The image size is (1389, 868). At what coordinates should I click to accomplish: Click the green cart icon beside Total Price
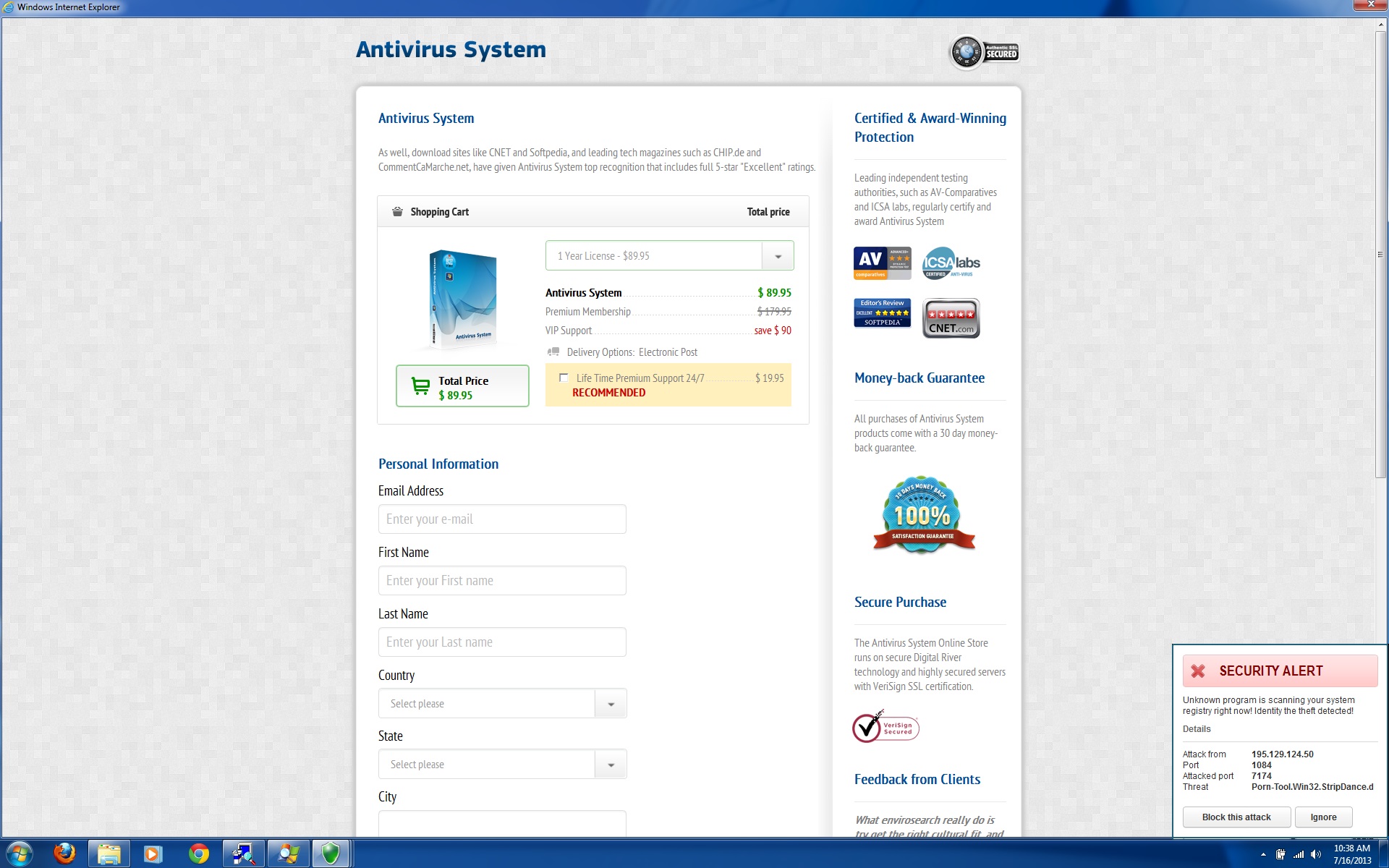coord(420,386)
